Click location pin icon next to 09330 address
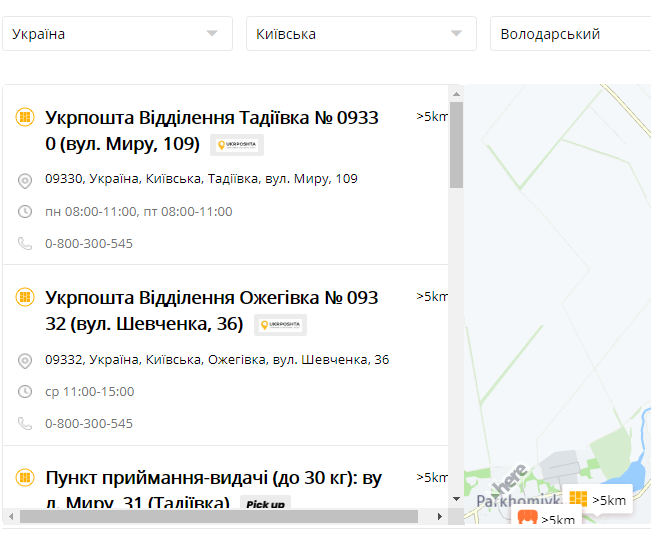 tap(25, 181)
